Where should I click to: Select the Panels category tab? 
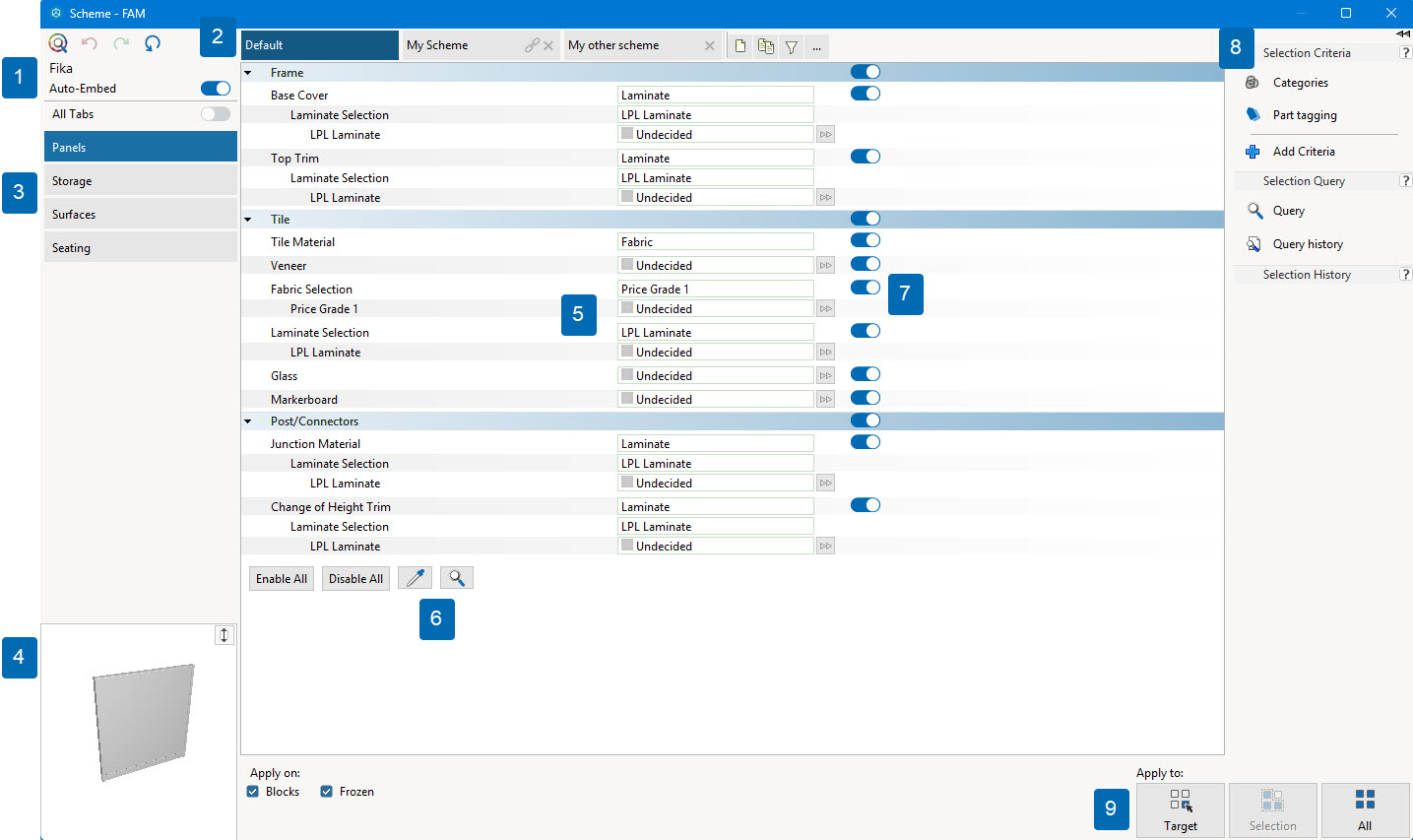tap(141, 147)
